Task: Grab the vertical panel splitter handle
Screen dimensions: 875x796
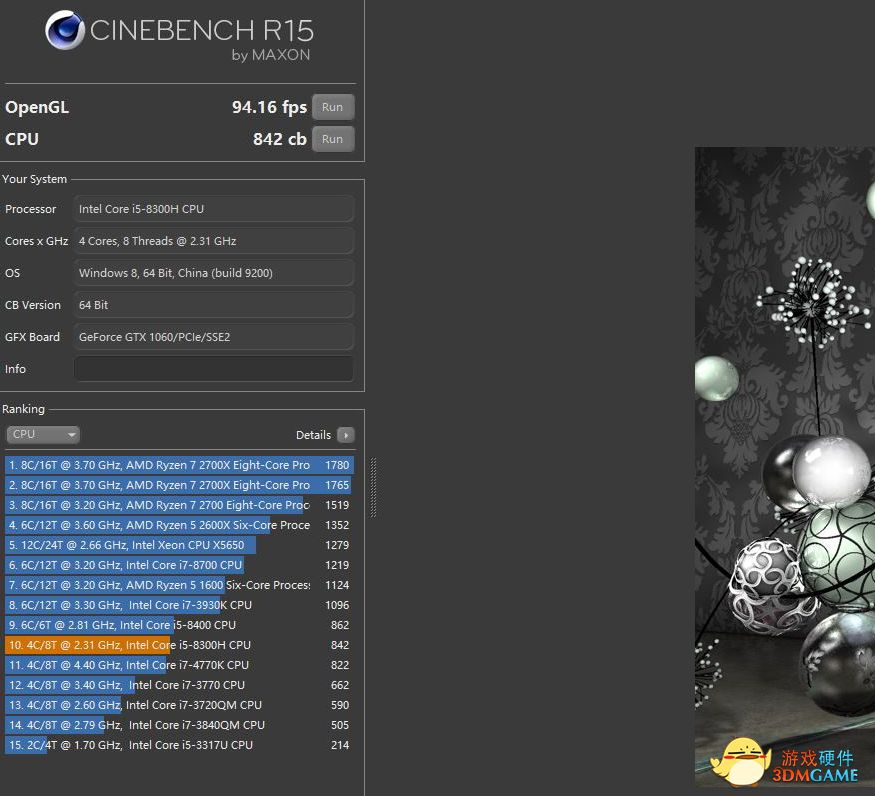Action: coord(373,488)
